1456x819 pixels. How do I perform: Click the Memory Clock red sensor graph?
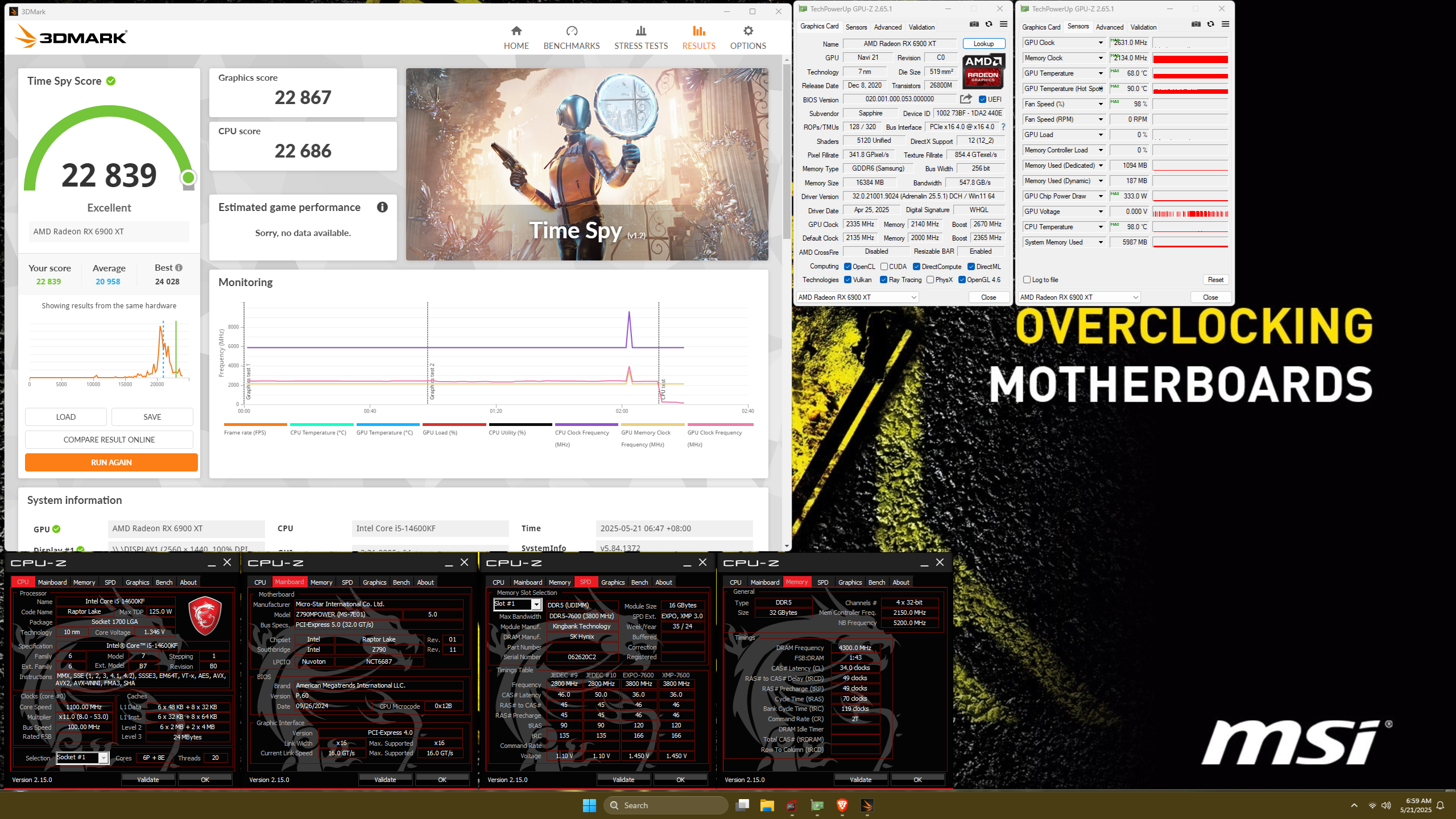click(1190, 59)
